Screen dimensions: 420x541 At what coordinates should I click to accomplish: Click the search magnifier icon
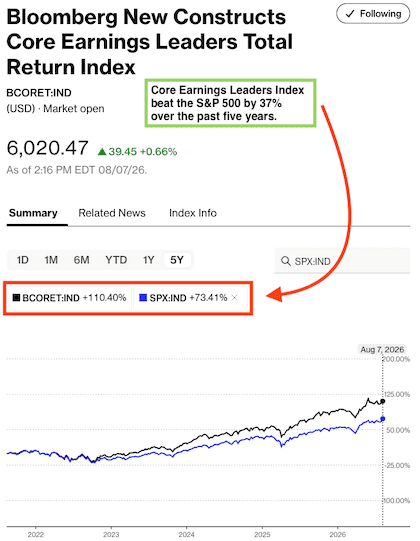pyautogui.click(x=286, y=261)
